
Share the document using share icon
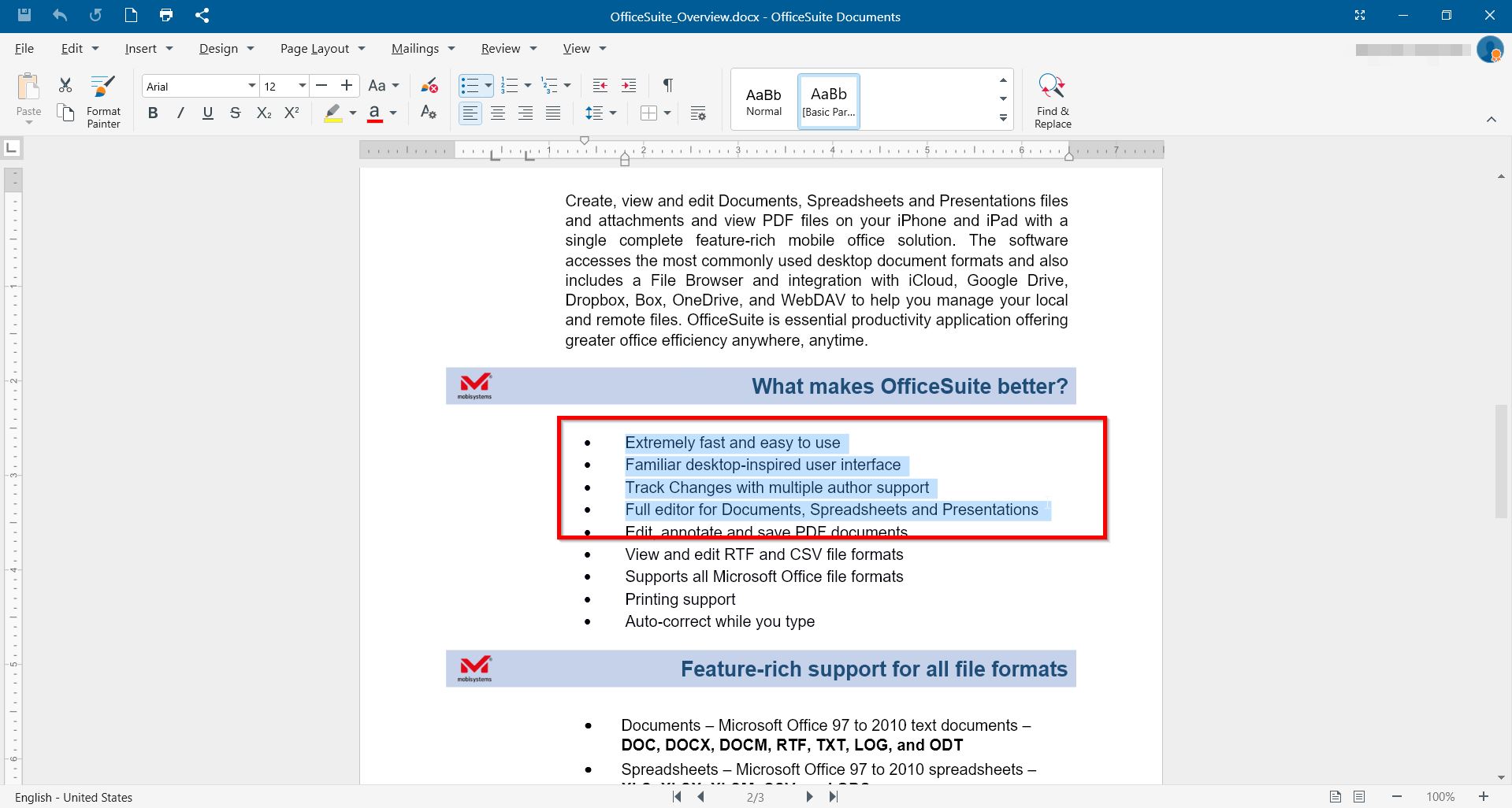202,15
